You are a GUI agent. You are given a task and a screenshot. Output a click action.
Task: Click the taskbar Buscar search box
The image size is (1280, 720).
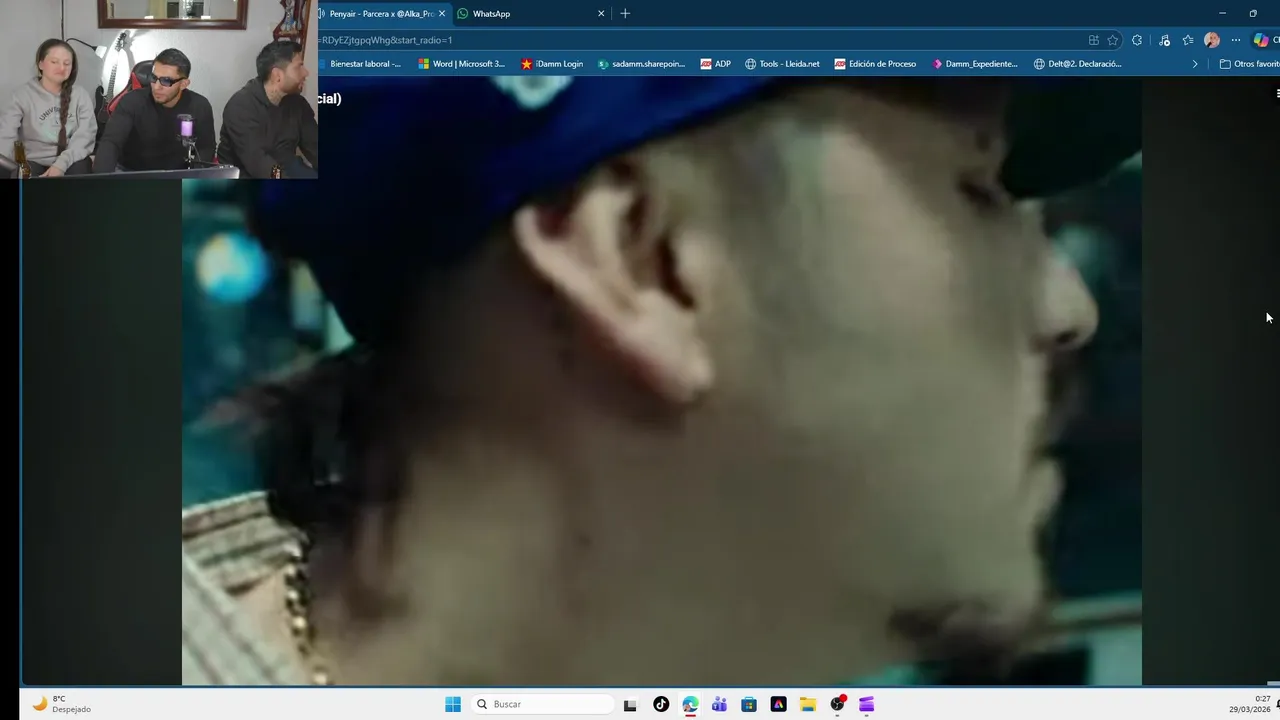tap(542, 704)
